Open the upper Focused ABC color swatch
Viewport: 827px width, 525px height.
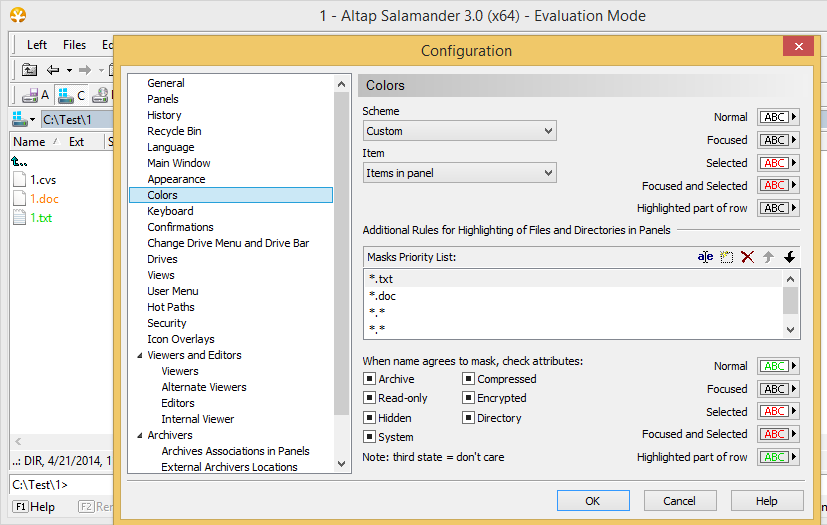click(778, 140)
